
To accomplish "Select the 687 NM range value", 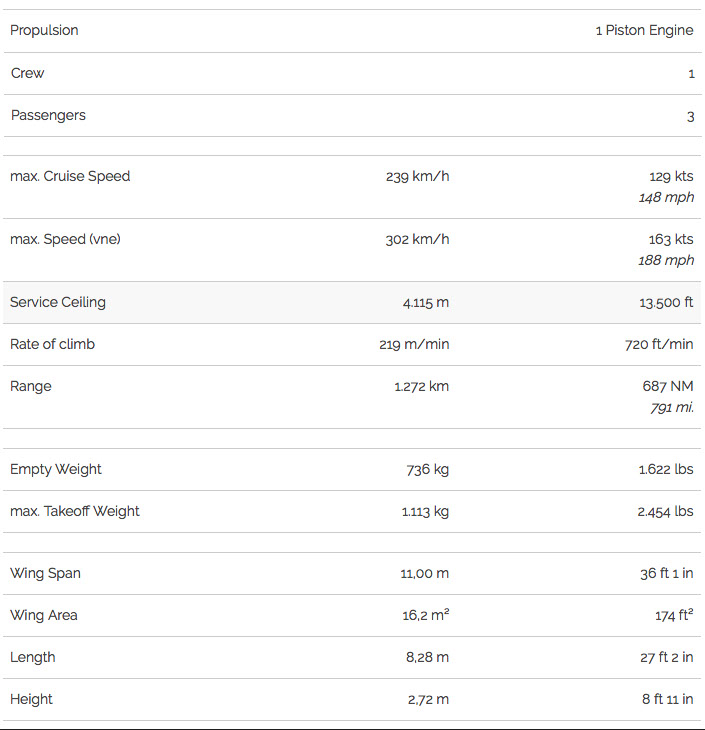I will click(x=668, y=386).
